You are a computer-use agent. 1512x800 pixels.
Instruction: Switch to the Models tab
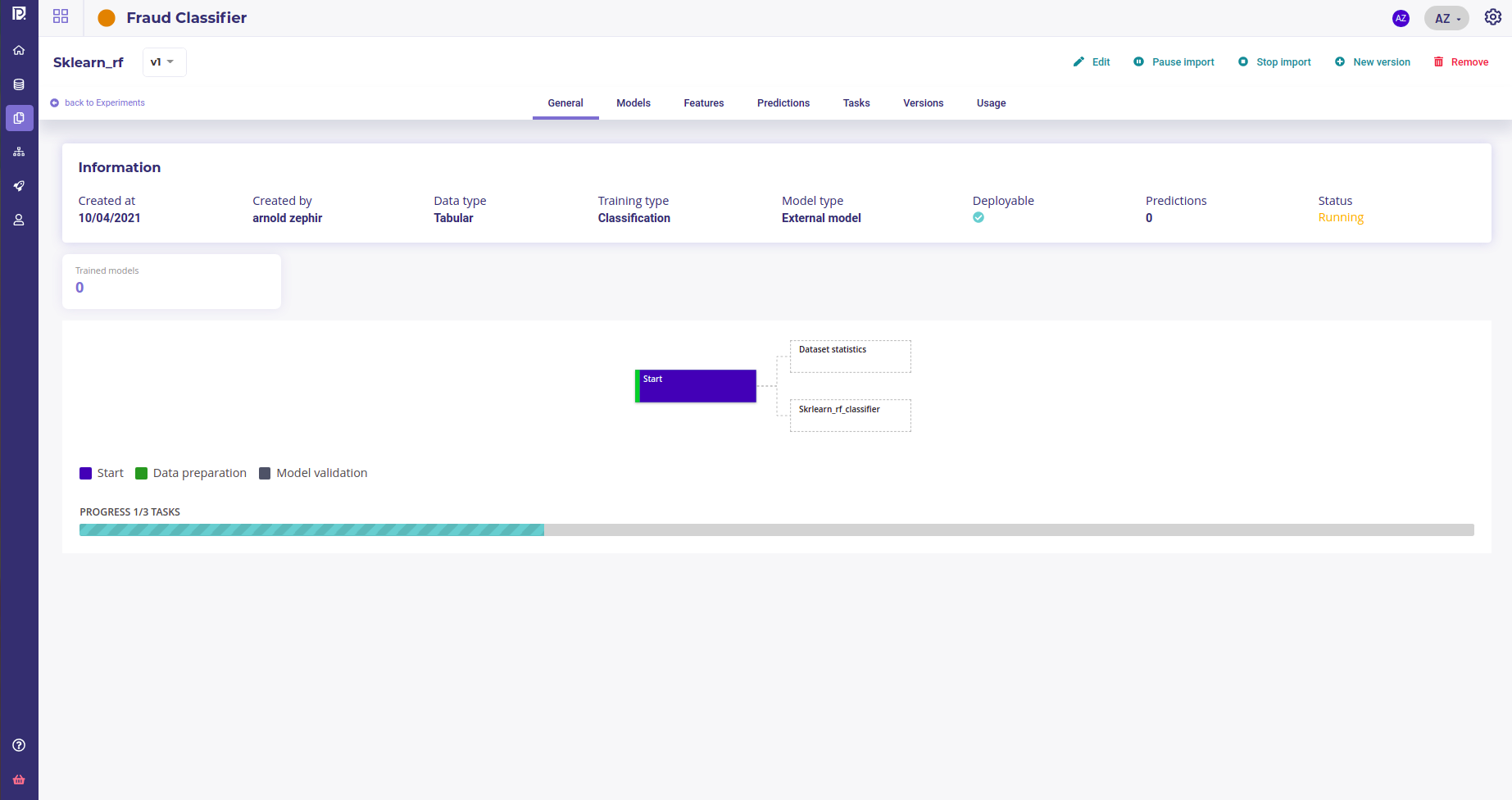point(633,103)
